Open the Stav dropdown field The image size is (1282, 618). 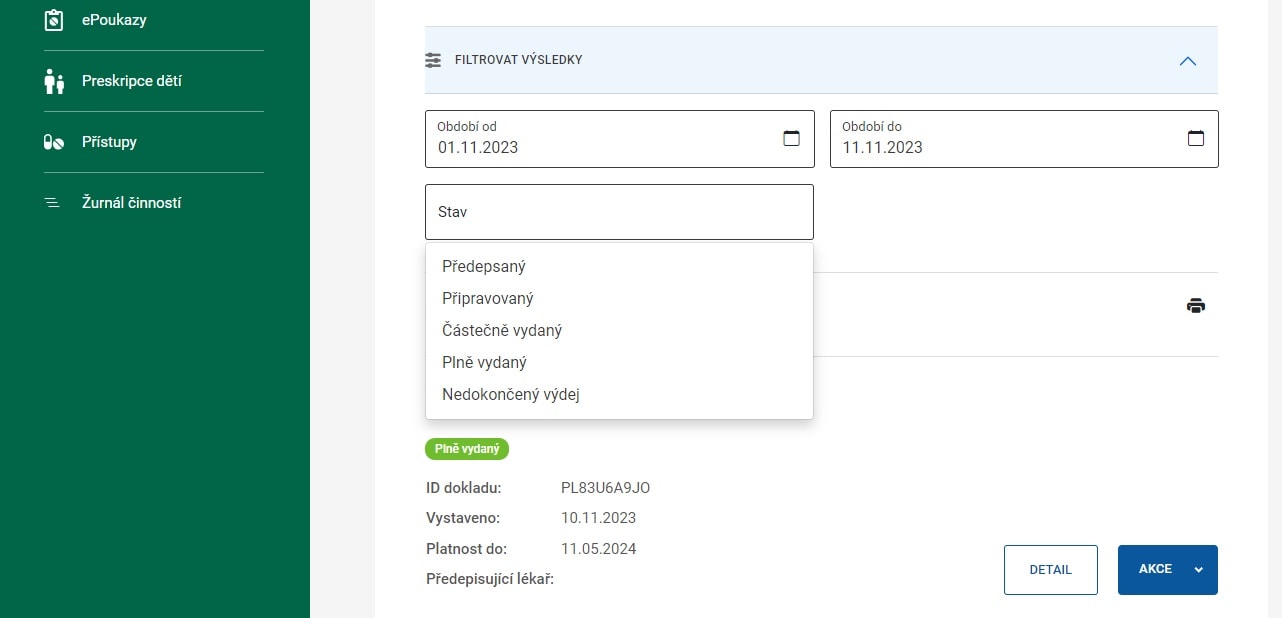pyautogui.click(x=619, y=212)
